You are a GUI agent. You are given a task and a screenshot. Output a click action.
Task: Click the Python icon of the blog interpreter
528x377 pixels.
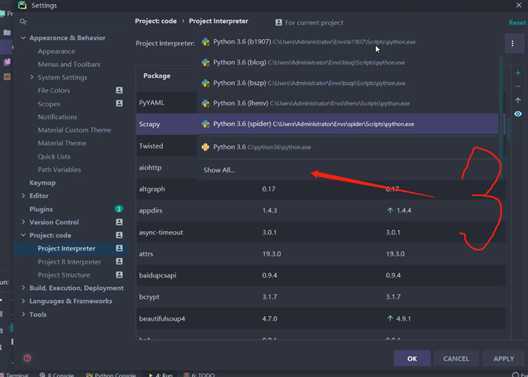(205, 63)
